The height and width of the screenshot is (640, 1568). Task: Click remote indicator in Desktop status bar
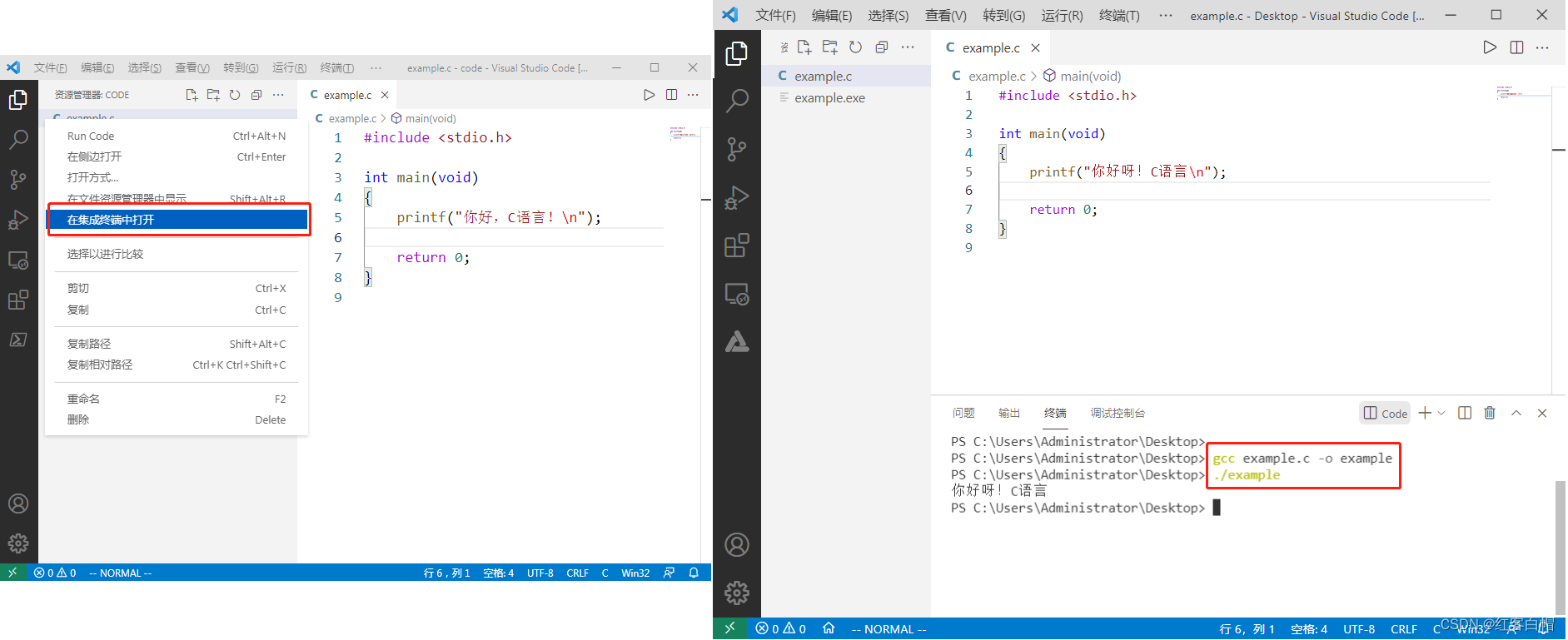pos(730,628)
